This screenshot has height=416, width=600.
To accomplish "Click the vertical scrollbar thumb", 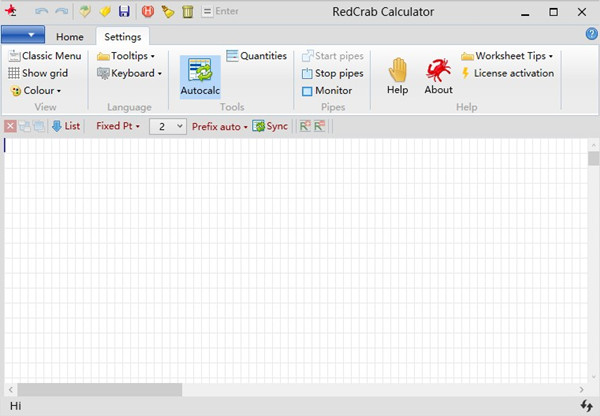I will [593, 158].
